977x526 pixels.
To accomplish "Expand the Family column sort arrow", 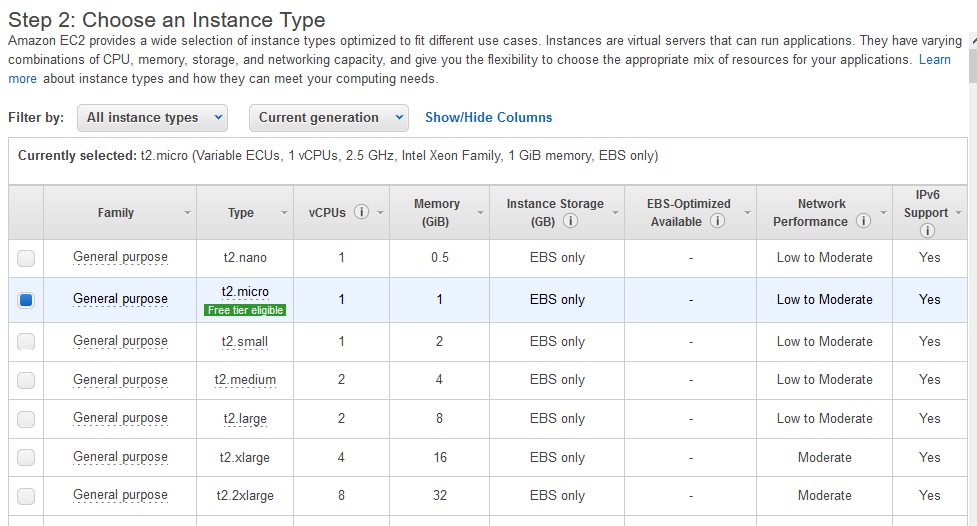I will (x=187, y=213).
